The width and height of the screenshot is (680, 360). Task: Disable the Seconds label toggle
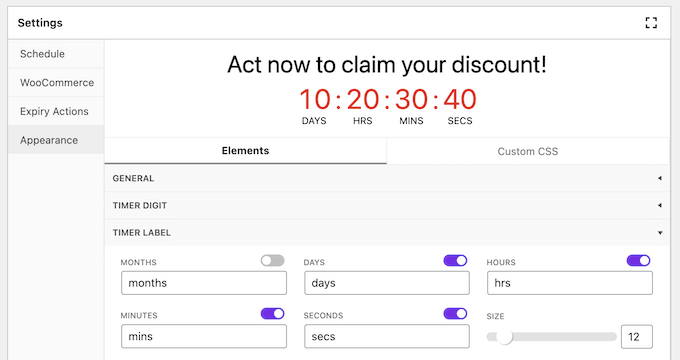pyautogui.click(x=455, y=314)
